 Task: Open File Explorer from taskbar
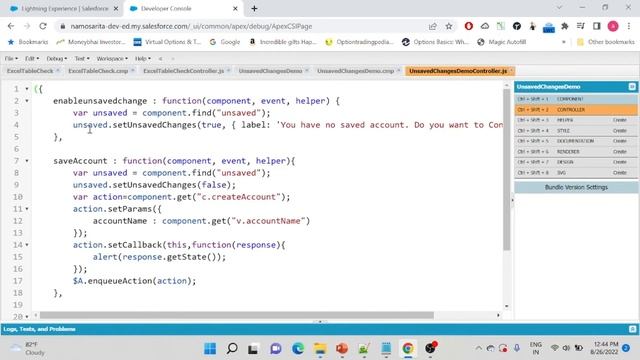320,349
